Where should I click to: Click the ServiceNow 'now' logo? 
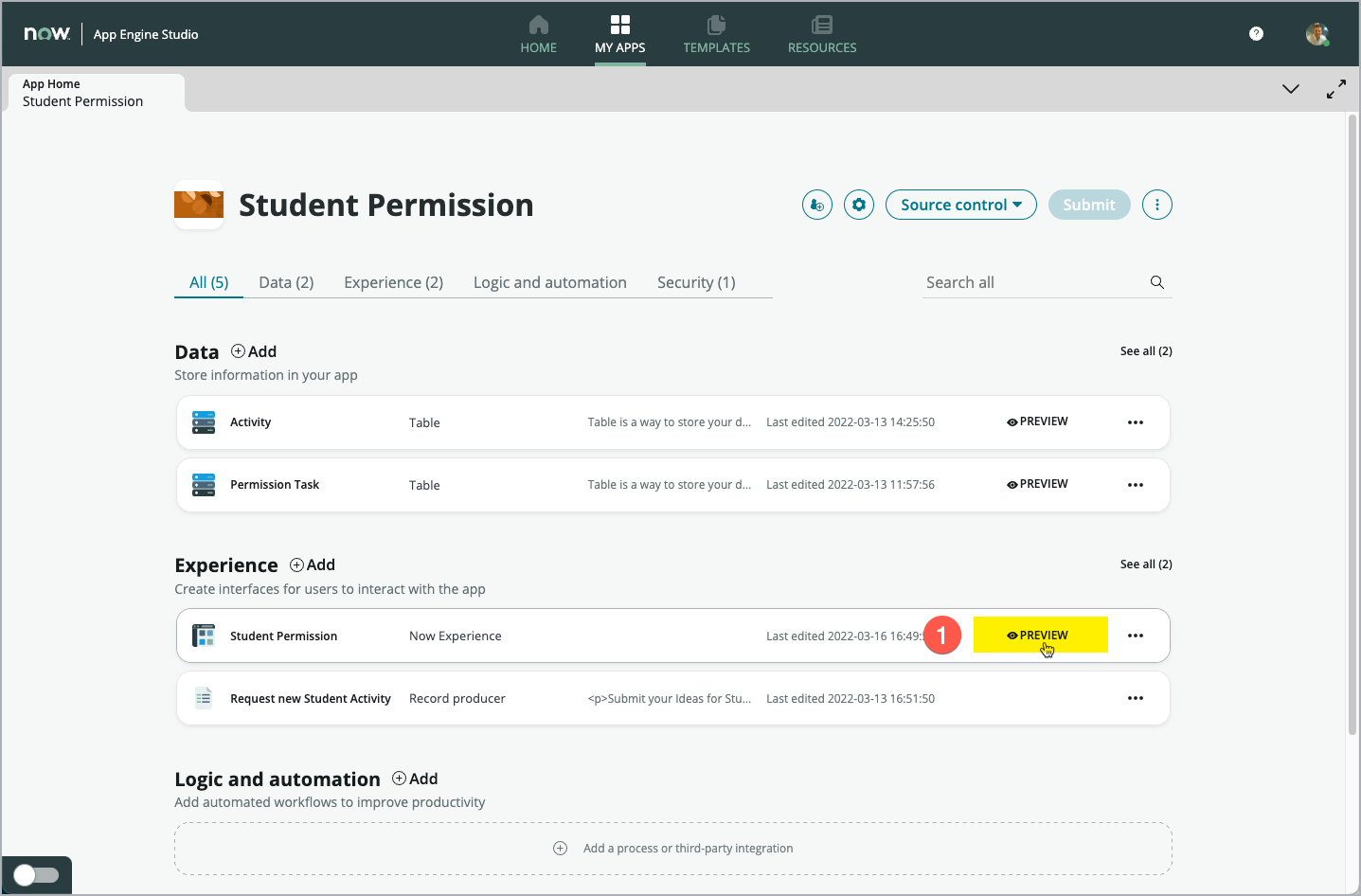coord(47,34)
